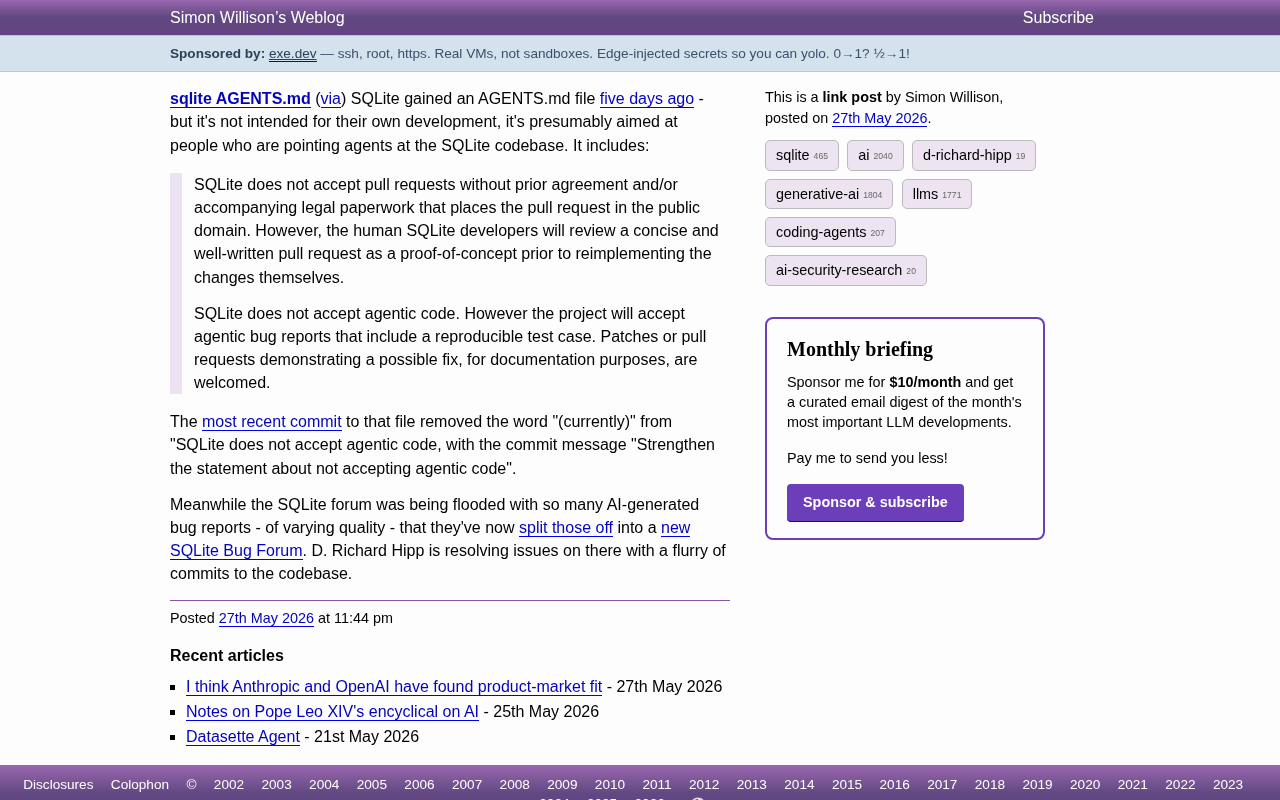Click the footer 'Posted 27th May 2026' date link

click(x=266, y=618)
